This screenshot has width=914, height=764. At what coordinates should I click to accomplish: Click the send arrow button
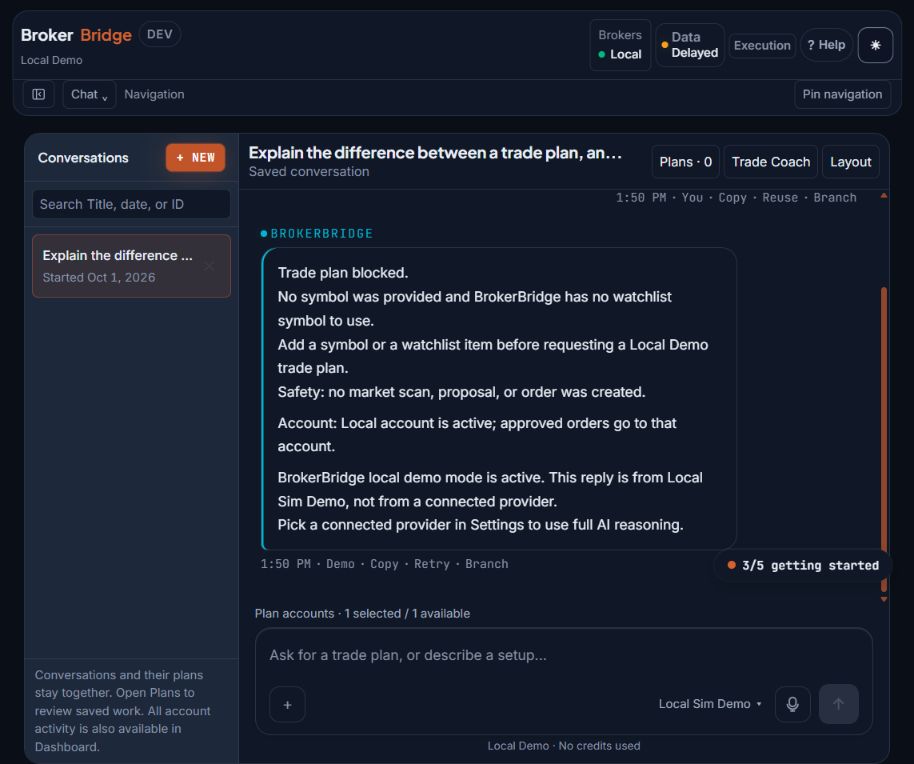(x=838, y=704)
